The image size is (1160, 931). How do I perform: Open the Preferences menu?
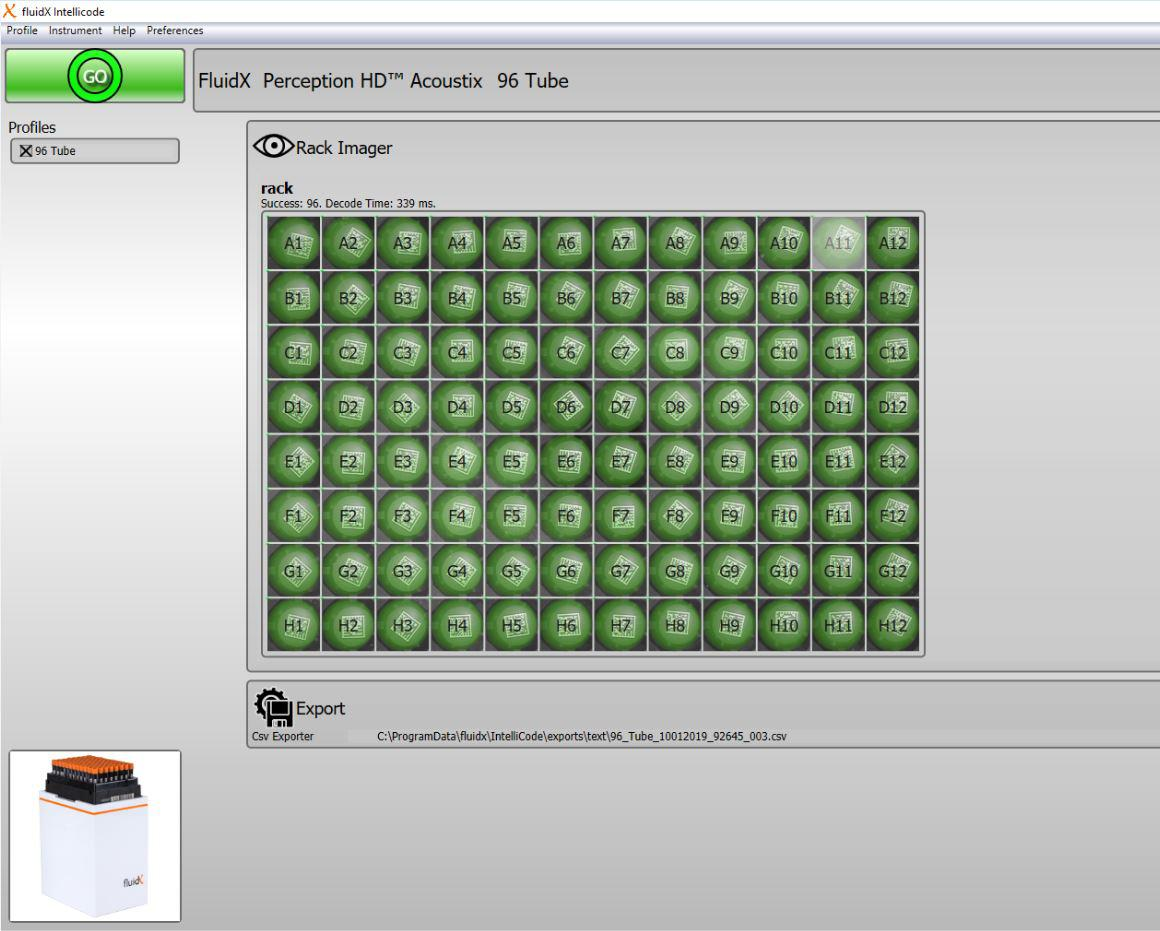[175, 30]
